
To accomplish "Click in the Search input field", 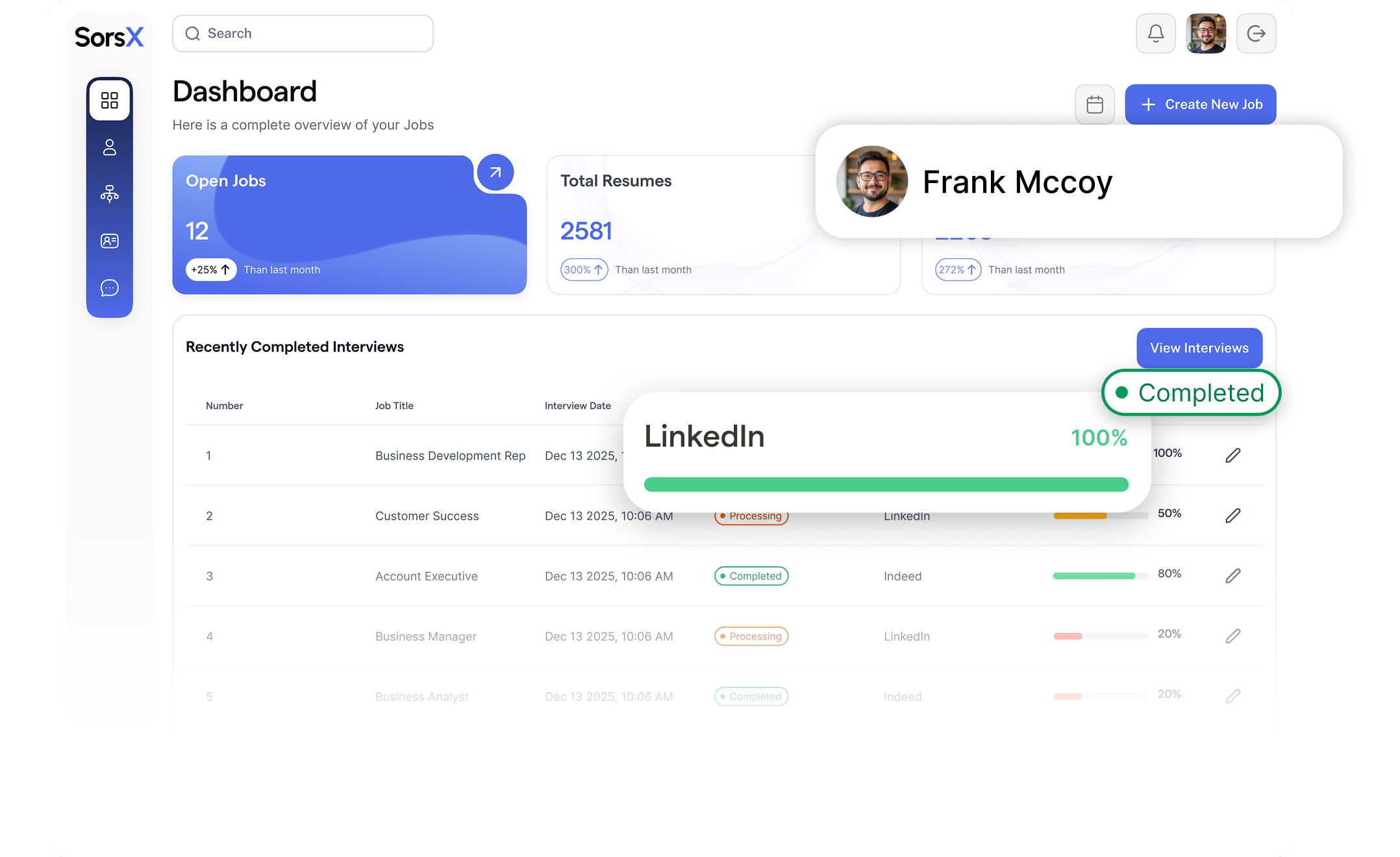I will click(303, 33).
